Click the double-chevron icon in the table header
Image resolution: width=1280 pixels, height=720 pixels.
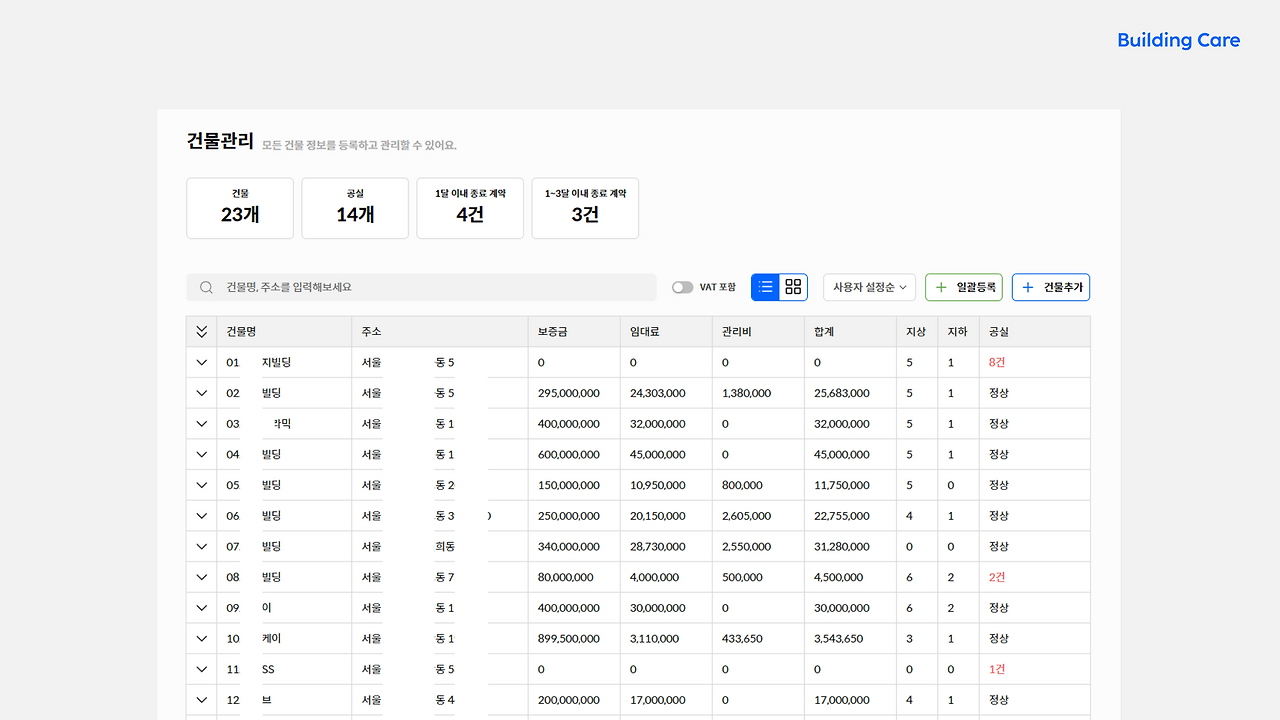point(201,331)
